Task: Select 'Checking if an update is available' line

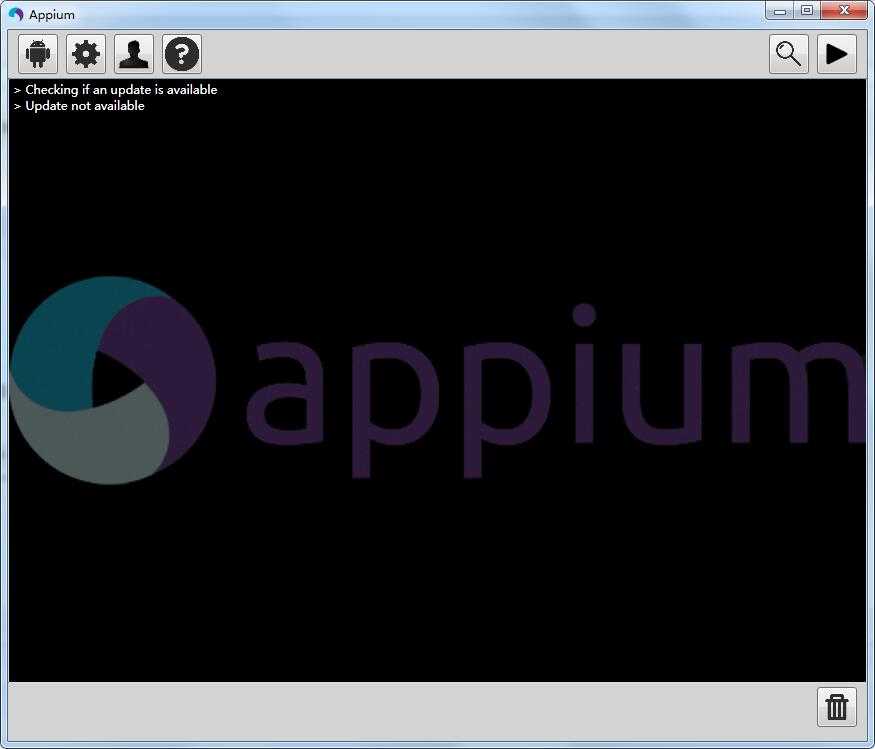Action: click(x=121, y=90)
